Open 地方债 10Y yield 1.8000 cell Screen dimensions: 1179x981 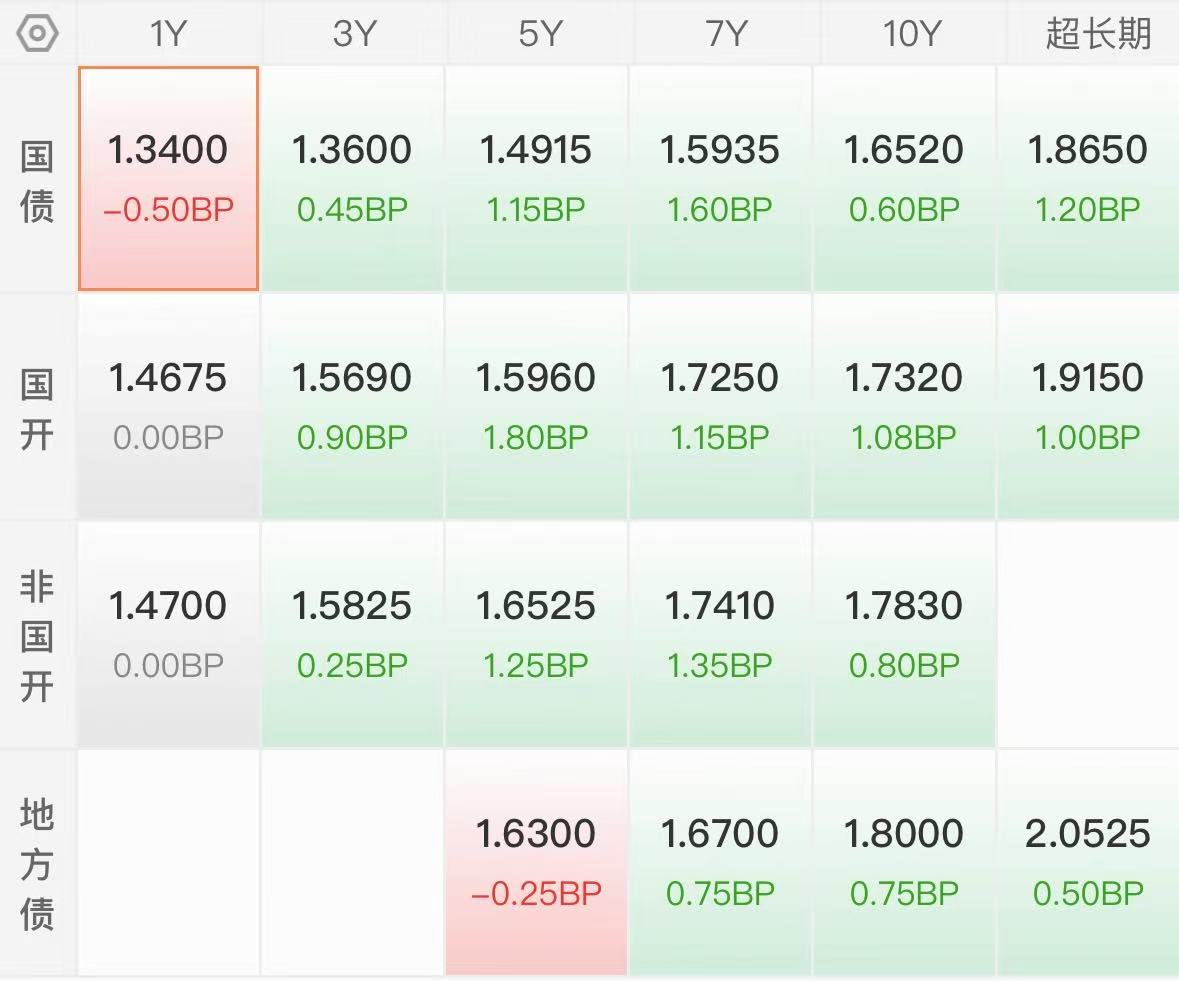click(x=904, y=861)
